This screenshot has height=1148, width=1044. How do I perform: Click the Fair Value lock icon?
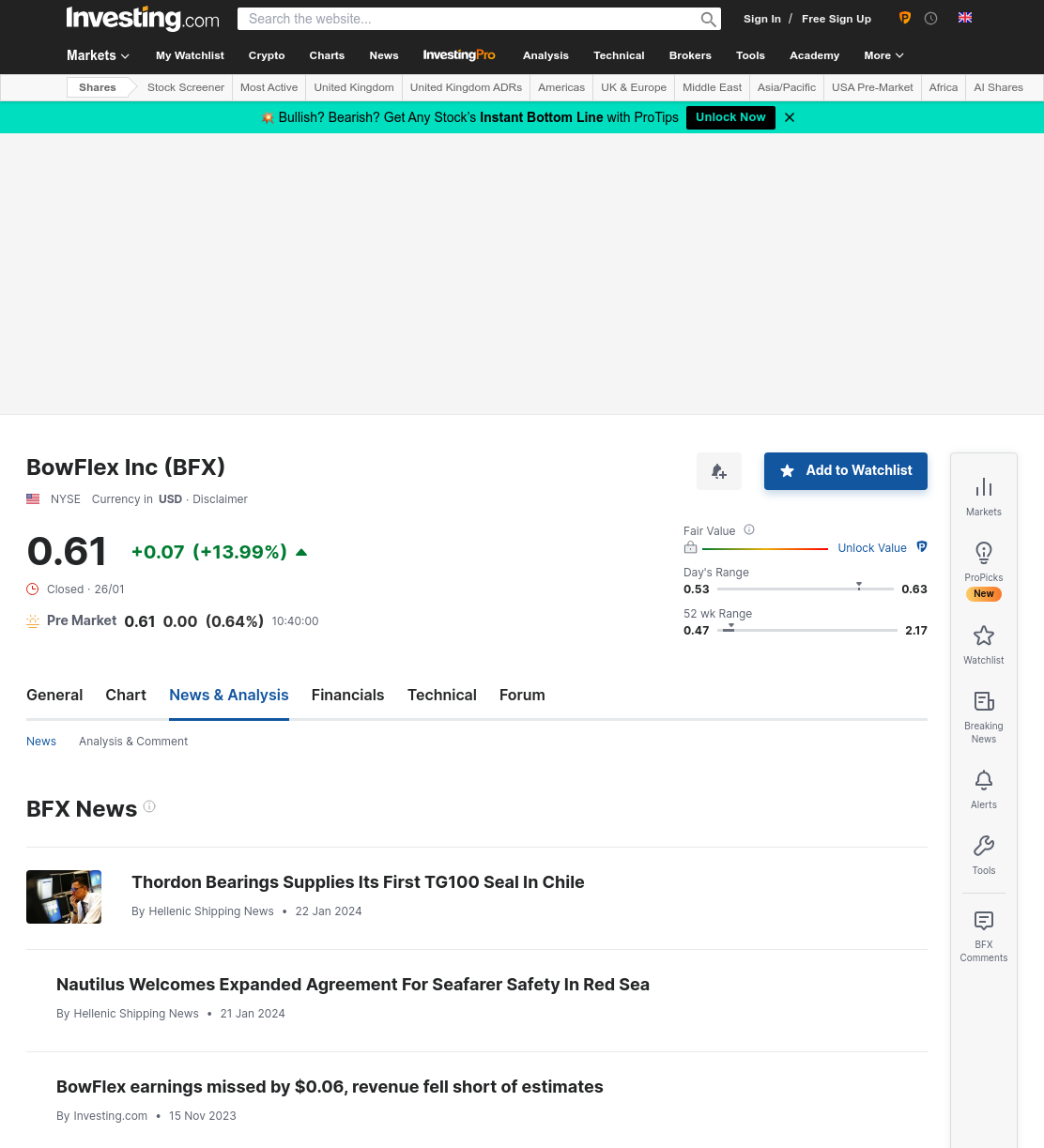tap(691, 547)
